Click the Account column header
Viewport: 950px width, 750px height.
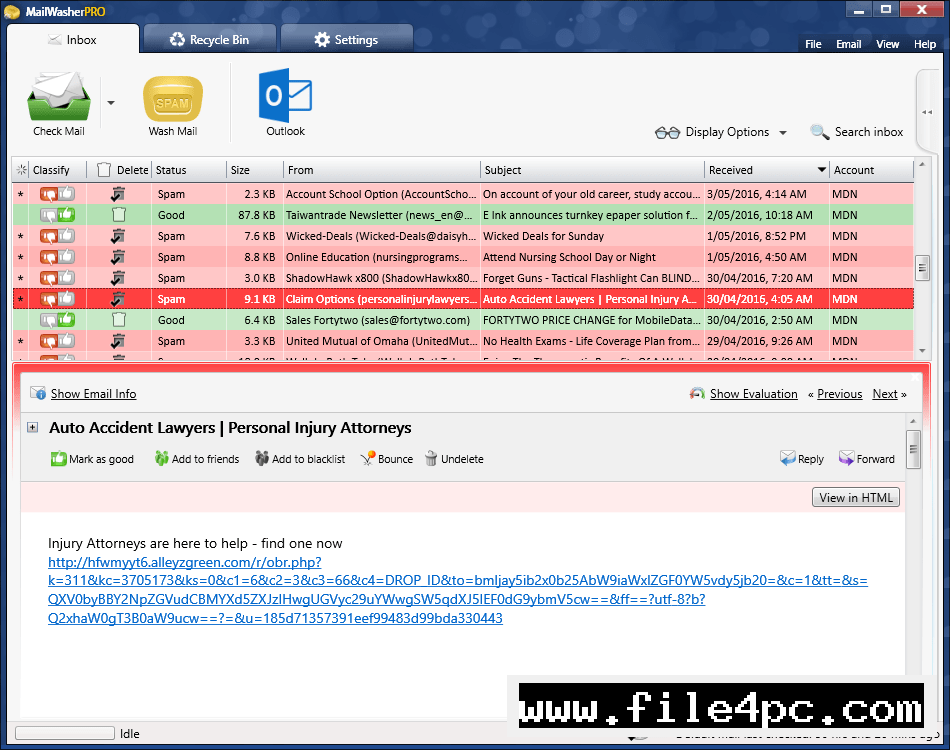pos(871,170)
